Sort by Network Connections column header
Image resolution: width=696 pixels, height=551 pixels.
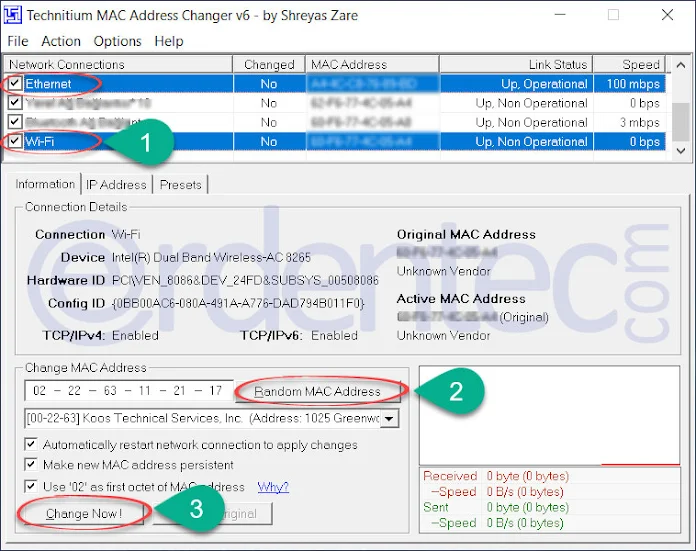point(118,65)
